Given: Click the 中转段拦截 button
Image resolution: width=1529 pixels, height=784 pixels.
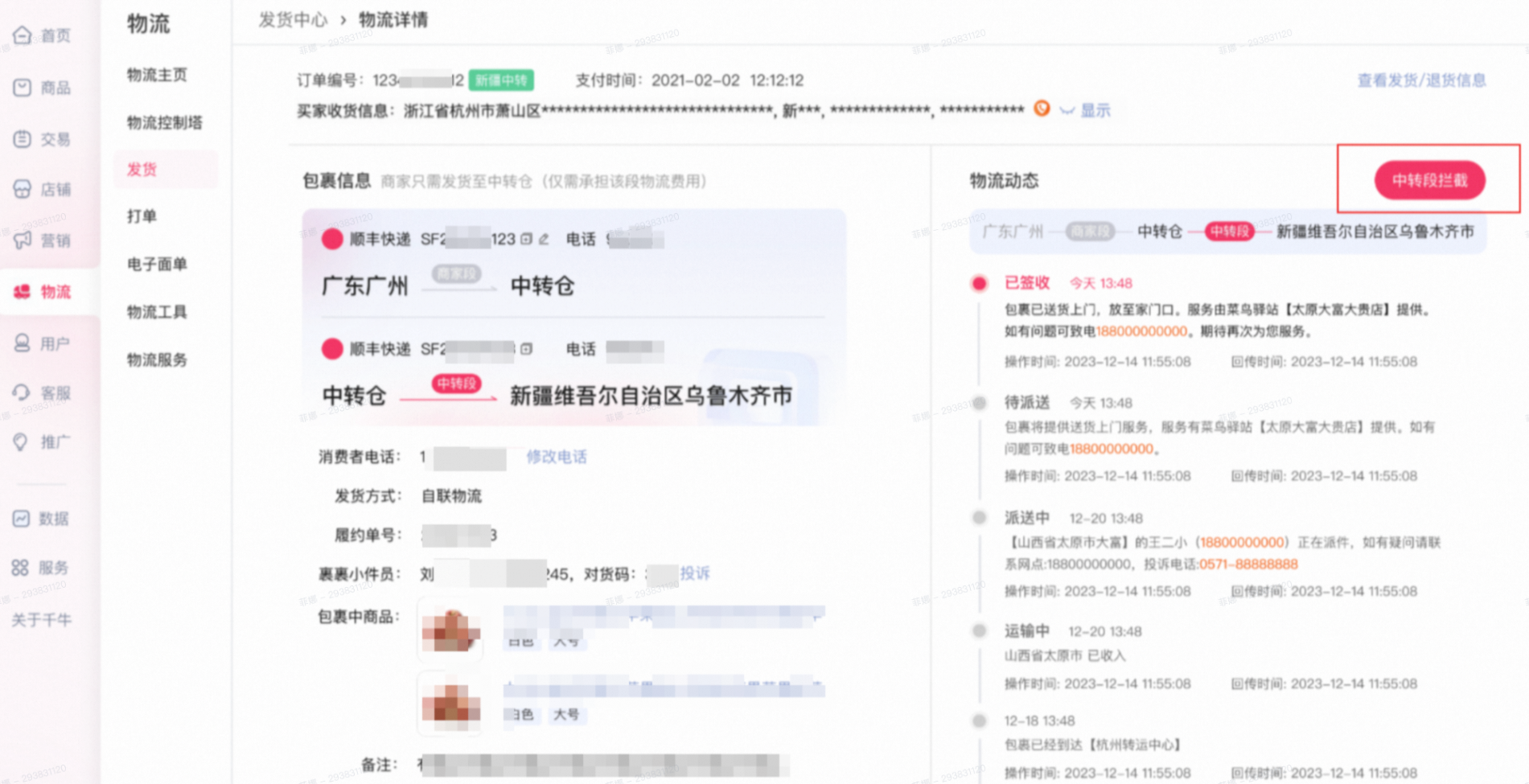Looking at the screenshot, I should tap(1430, 180).
